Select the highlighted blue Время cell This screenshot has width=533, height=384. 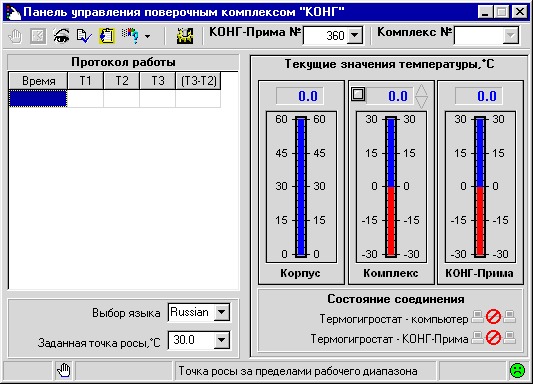point(38,99)
